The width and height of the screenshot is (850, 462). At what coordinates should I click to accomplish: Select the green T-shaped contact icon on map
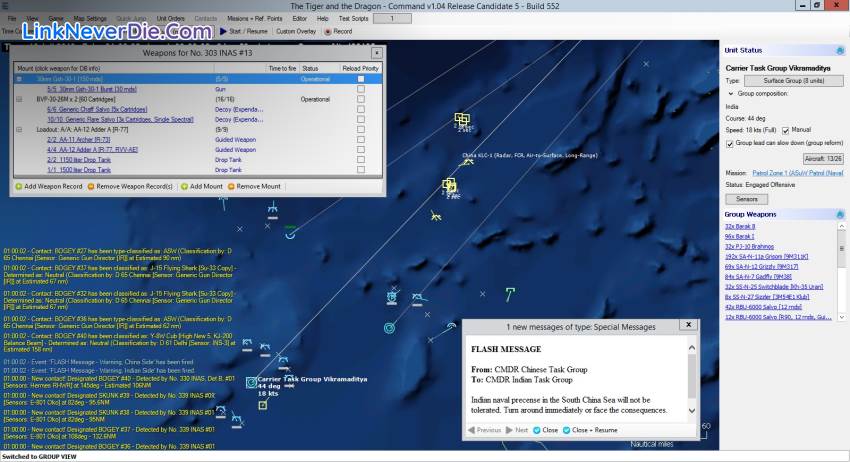point(510,294)
